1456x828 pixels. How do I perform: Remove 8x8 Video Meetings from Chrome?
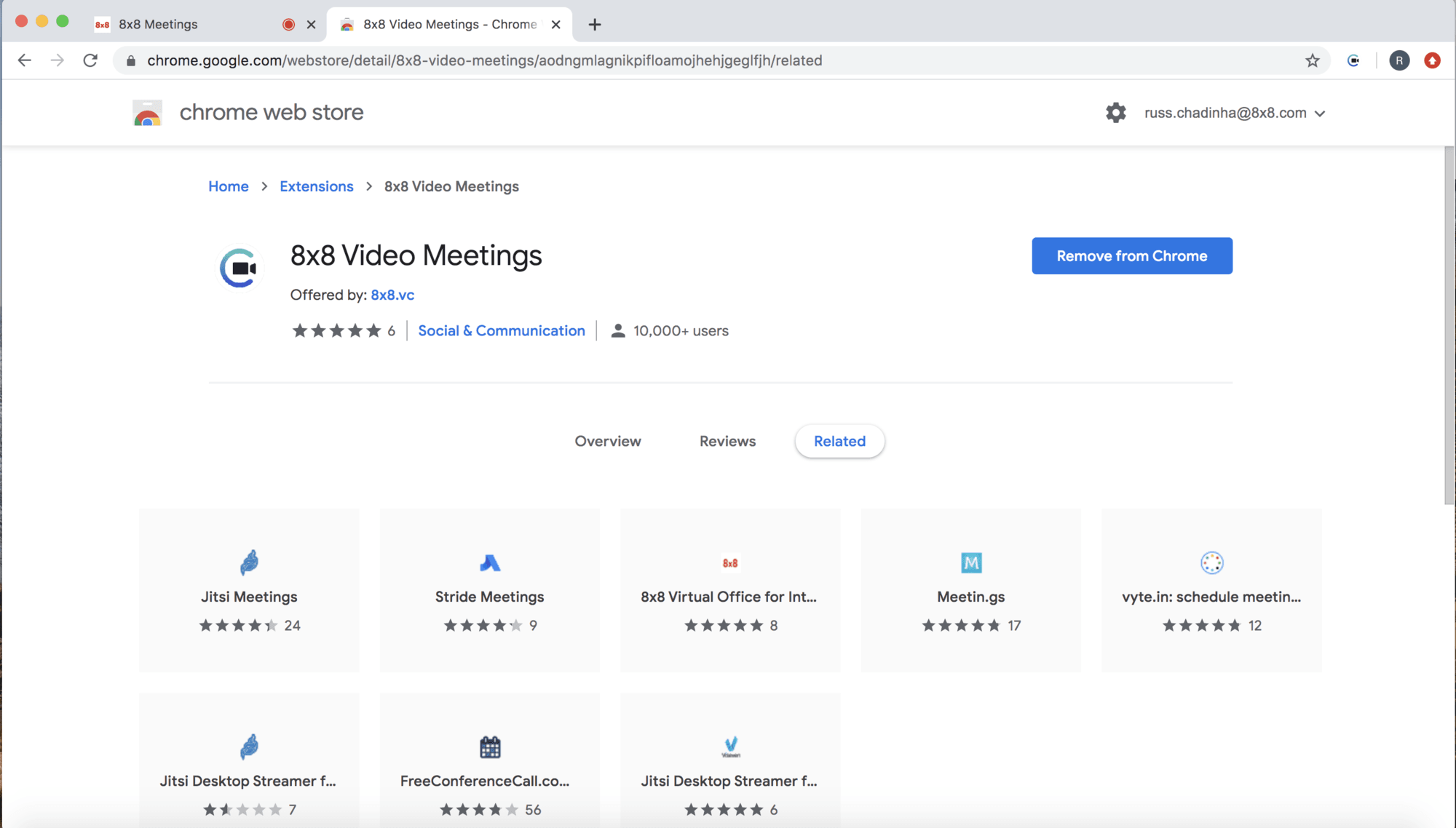point(1132,256)
